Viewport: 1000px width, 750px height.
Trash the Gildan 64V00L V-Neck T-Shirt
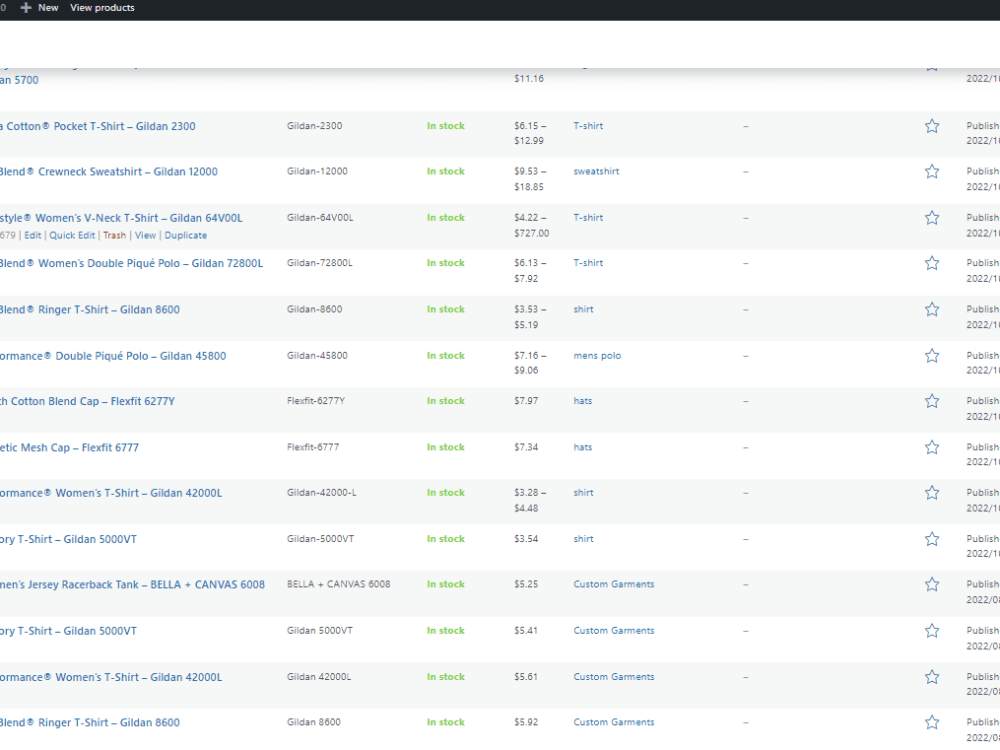click(115, 235)
